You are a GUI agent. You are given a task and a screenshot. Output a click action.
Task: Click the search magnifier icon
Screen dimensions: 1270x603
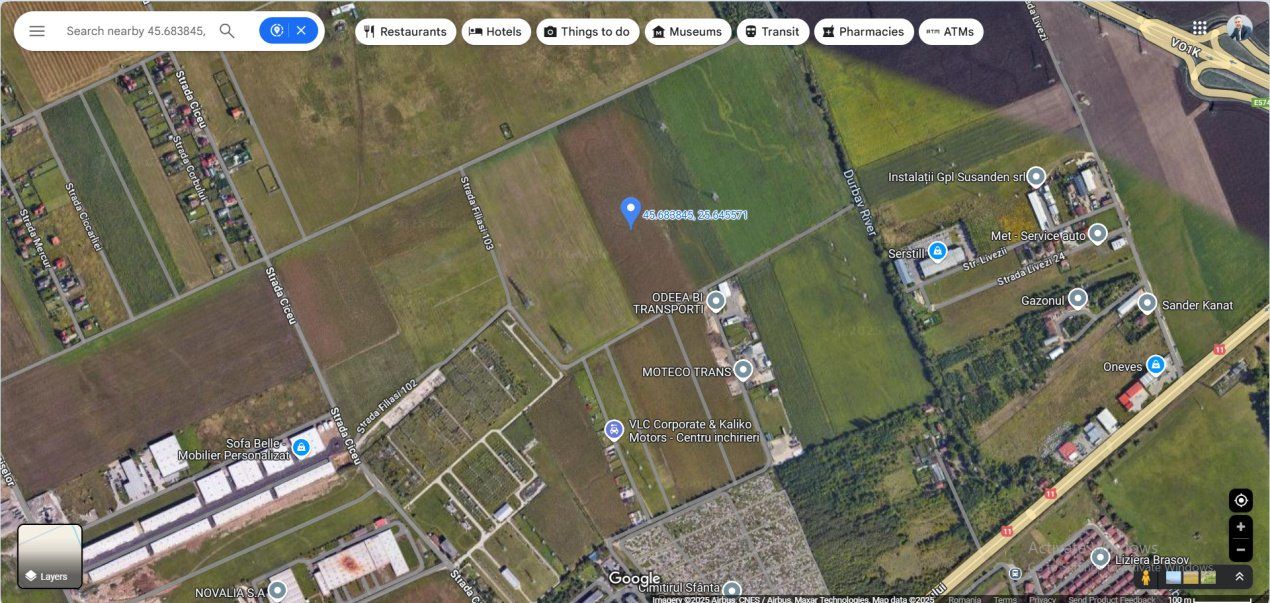(227, 31)
